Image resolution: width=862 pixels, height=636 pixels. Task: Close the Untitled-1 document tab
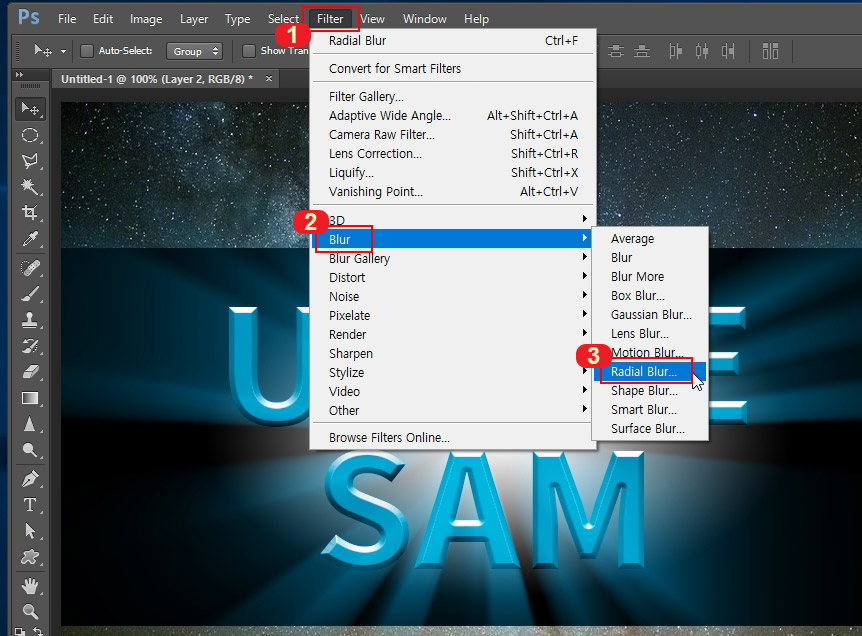[x=269, y=79]
